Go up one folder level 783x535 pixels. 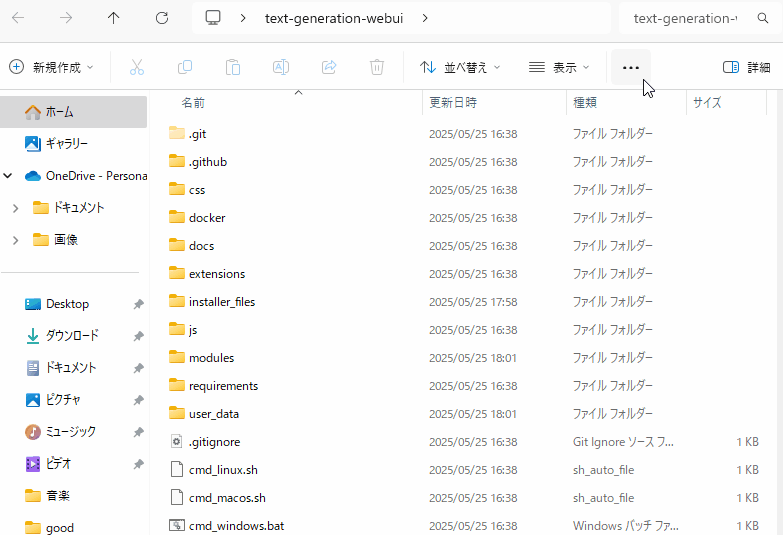[114, 18]
